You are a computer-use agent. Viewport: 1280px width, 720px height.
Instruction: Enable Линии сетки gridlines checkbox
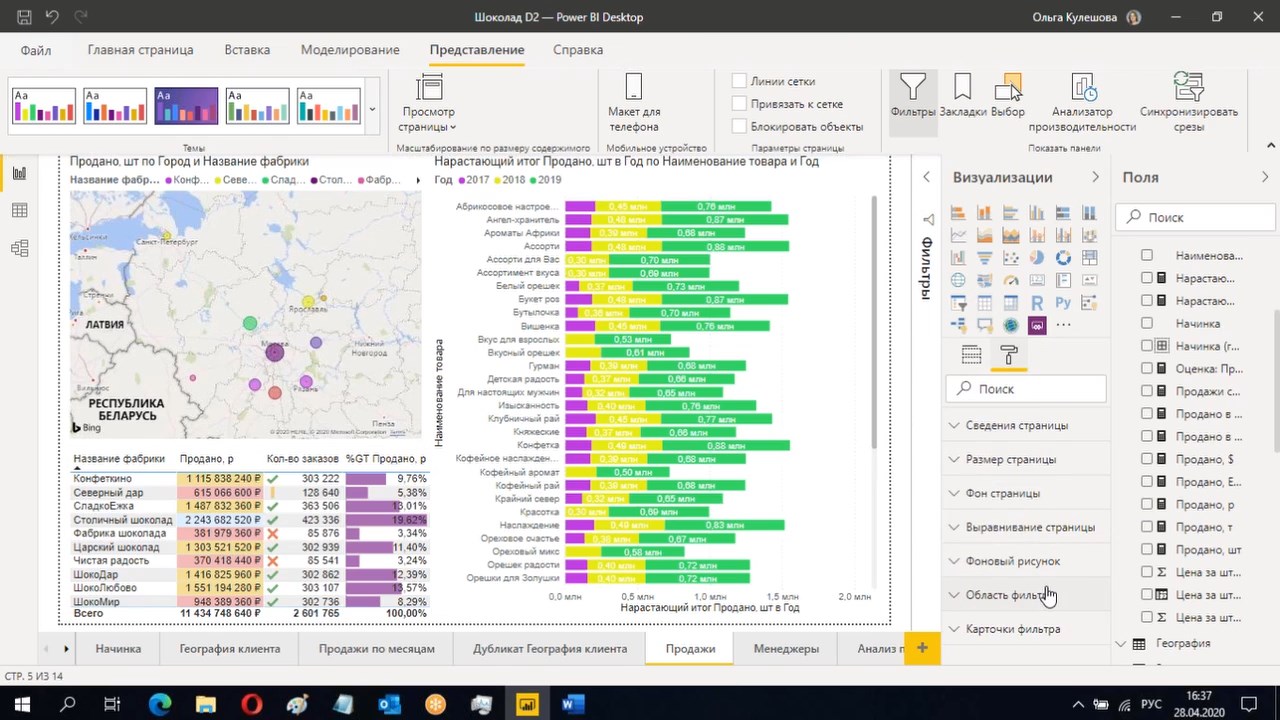739,81
